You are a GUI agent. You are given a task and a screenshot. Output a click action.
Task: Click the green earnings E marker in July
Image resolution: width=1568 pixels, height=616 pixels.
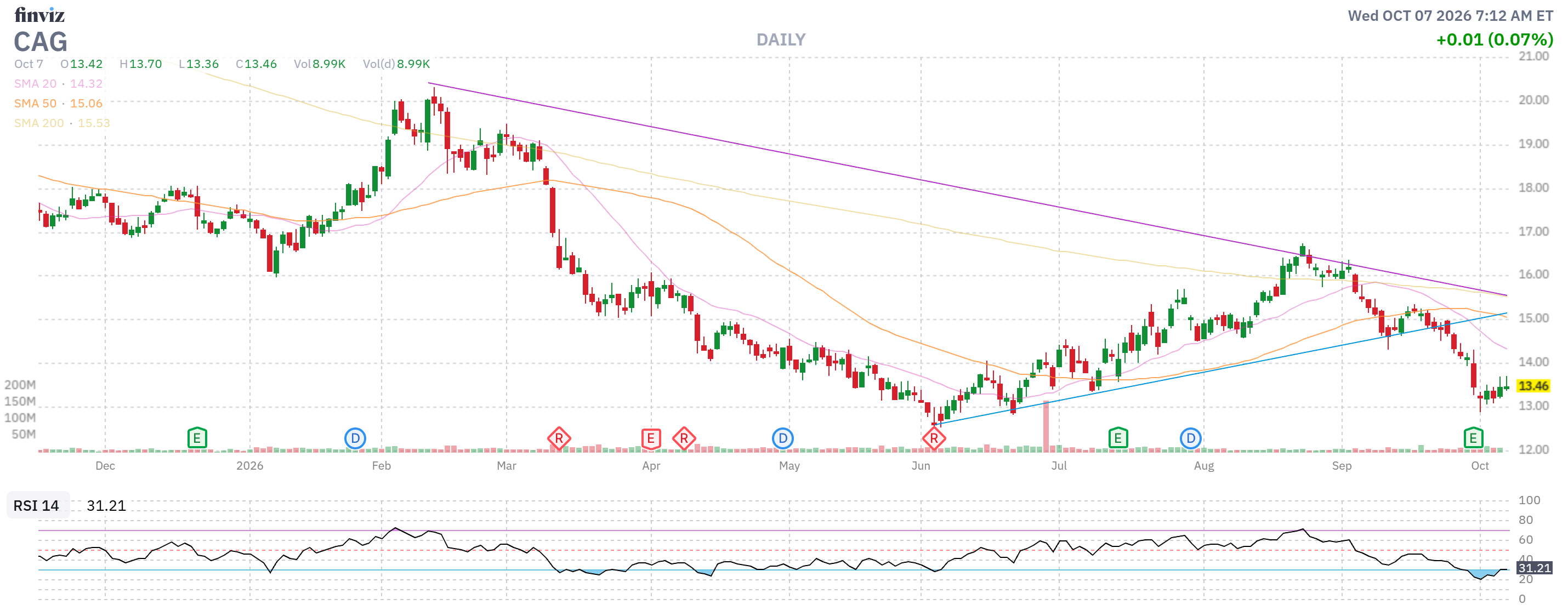pos(1117,438)
